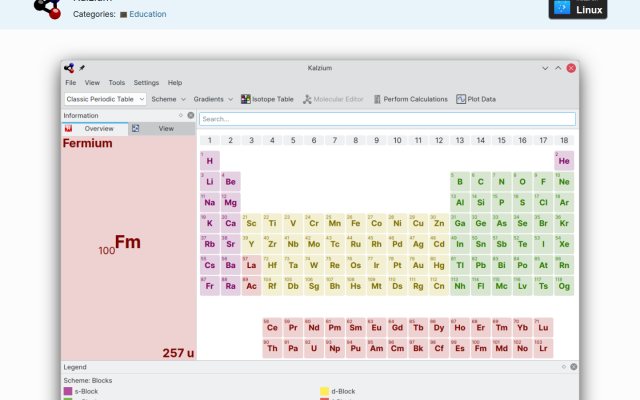Click the Kalzium app icon in title bar

[69, 68]
